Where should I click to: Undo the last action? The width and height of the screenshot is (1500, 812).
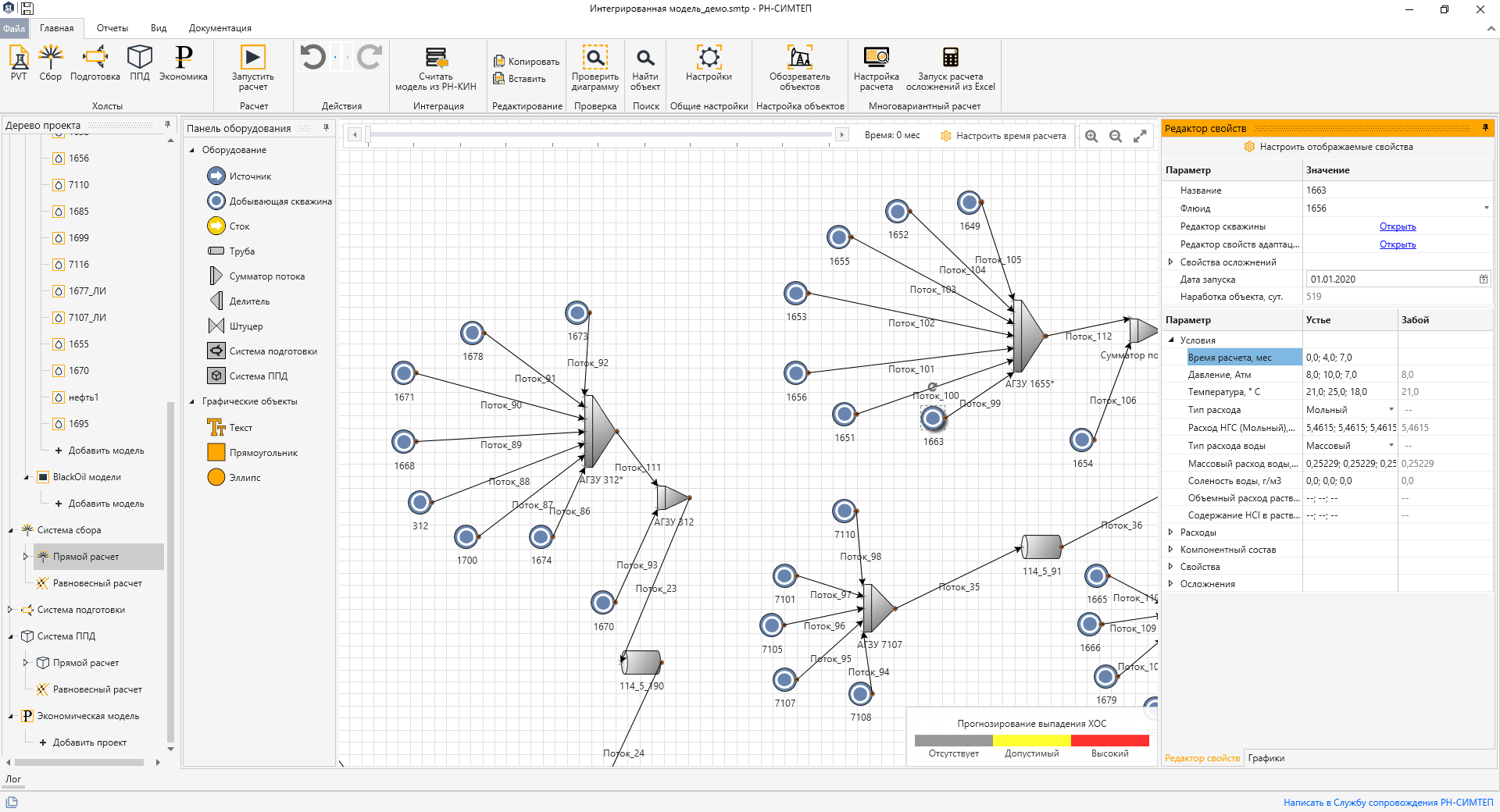[313, 57]
